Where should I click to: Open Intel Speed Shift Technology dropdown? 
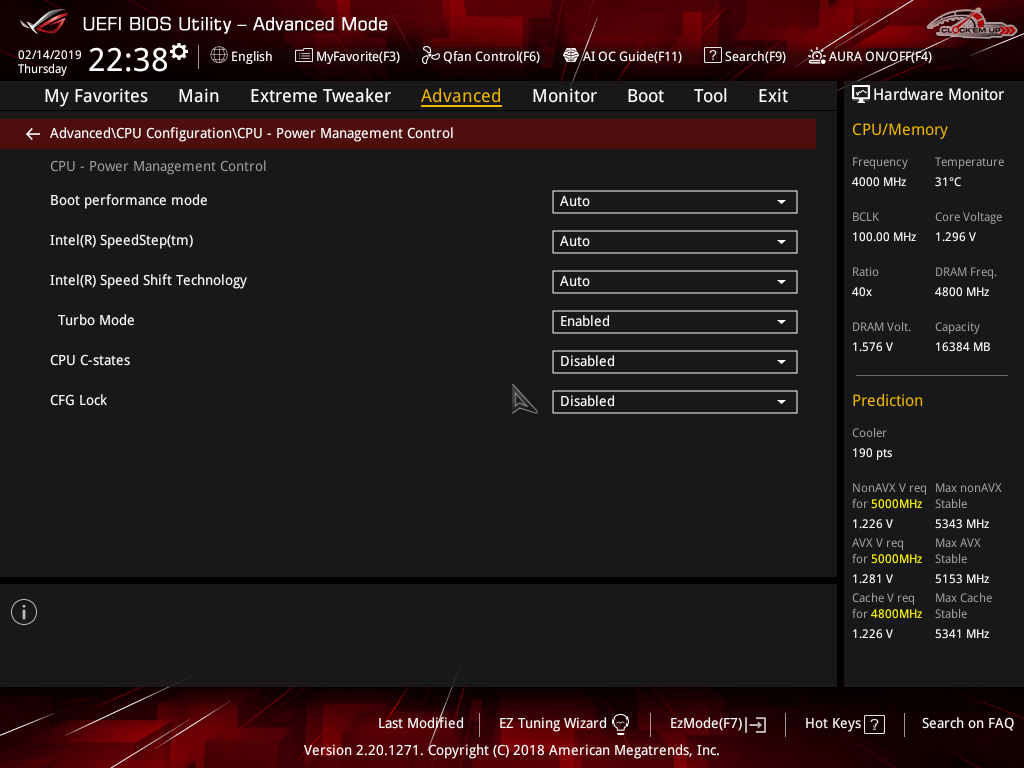pos(674,281)
